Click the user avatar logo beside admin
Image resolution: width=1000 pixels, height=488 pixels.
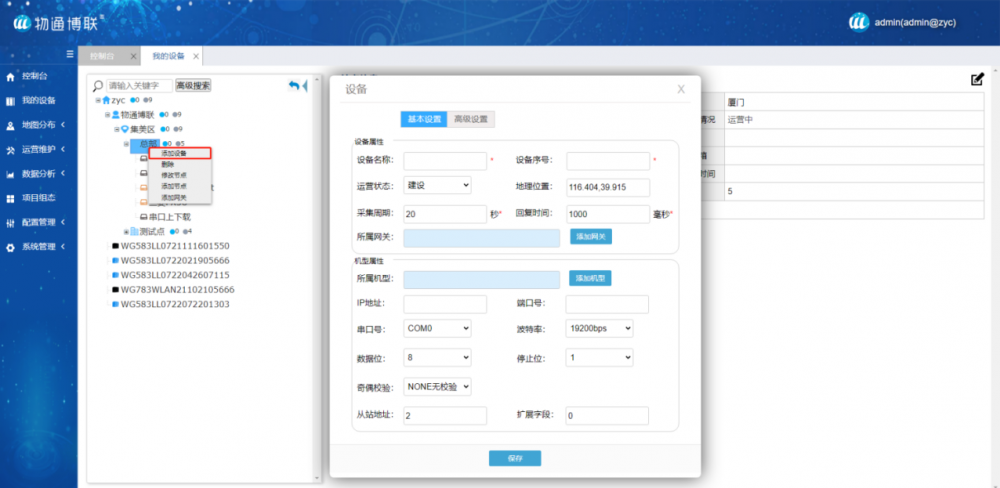point(859,22)
